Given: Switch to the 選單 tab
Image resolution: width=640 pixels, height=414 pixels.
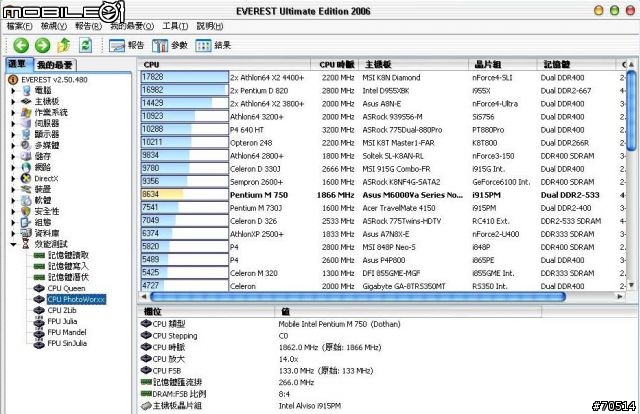Looking at the screenshot, I should (x=18, y=64).
